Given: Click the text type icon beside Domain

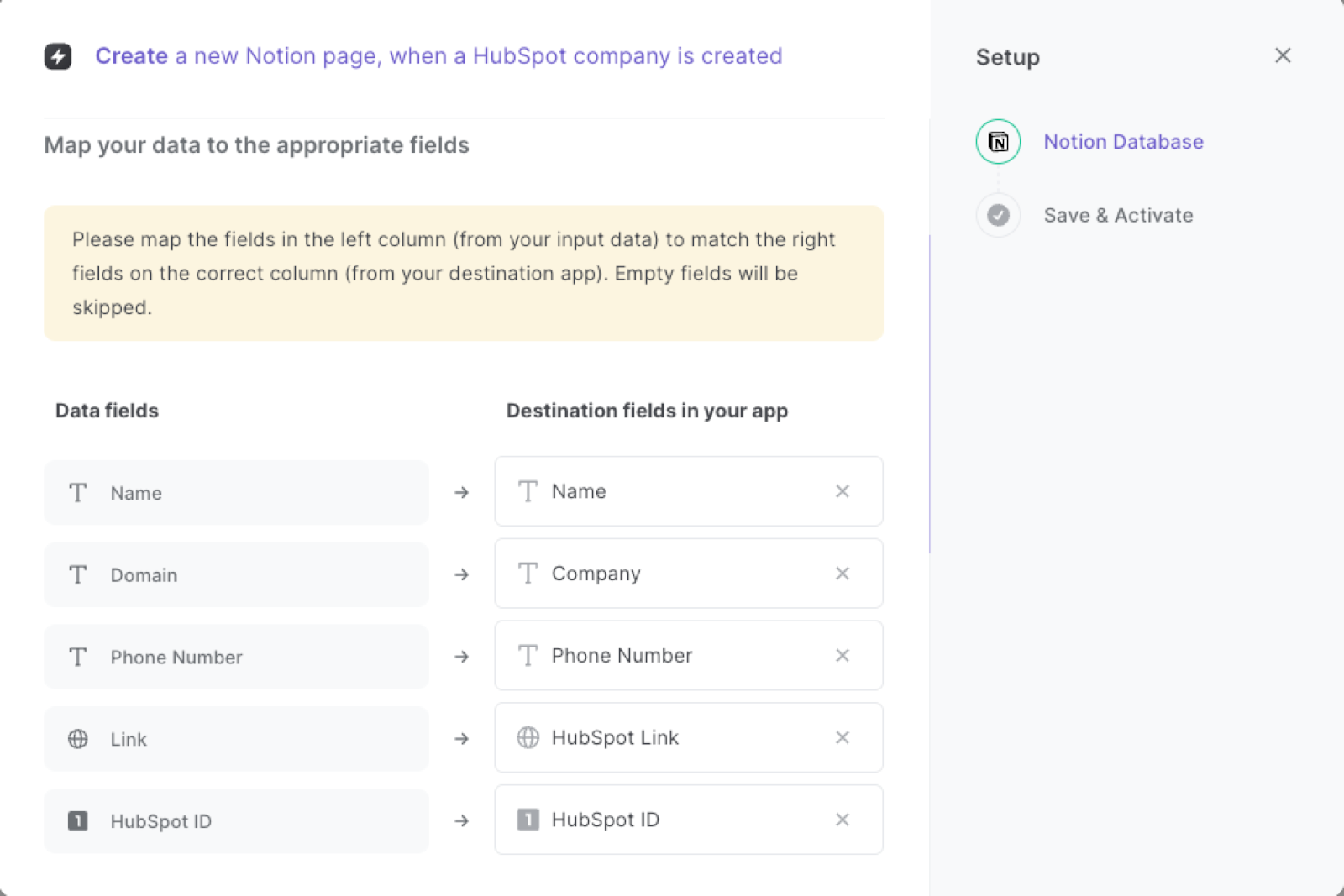Looking at the screenshot, I should pyautogui.click(x=78, y=575).
